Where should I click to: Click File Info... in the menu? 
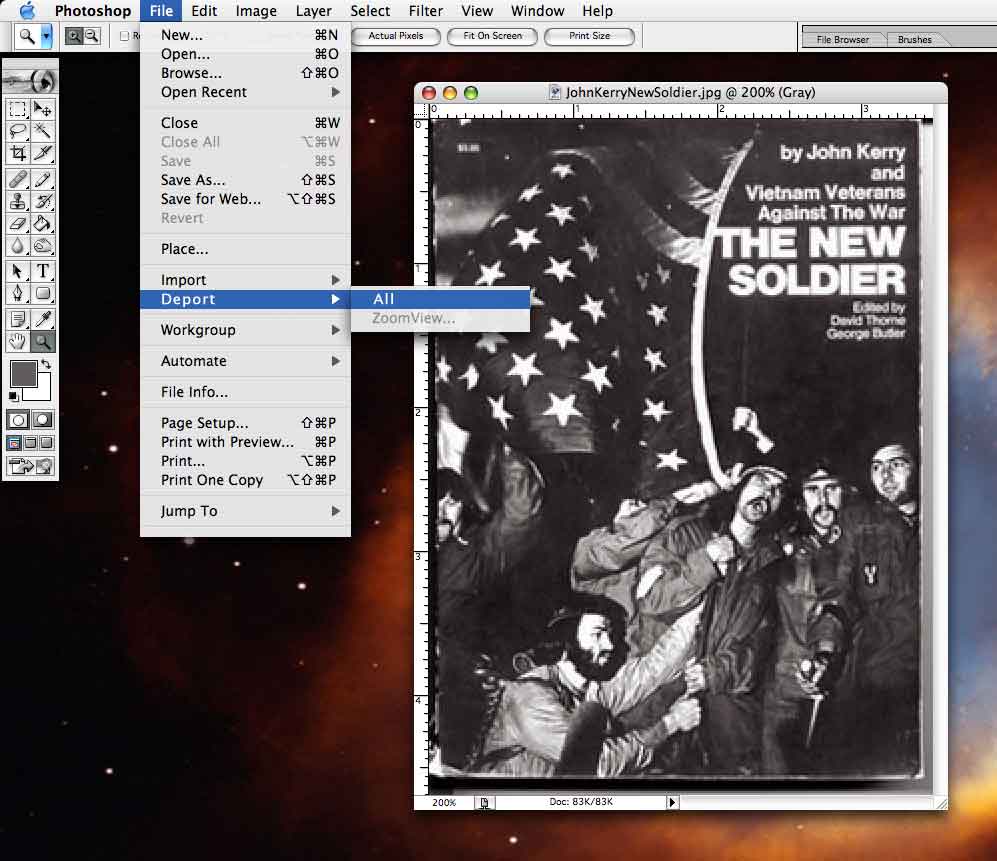click(245, 392)
